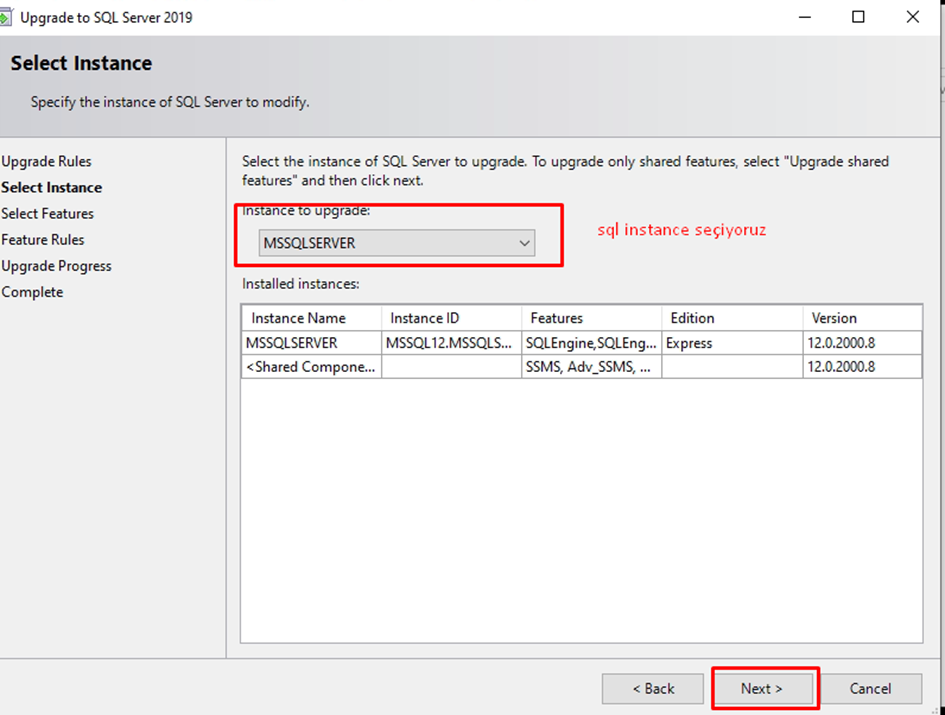Click the Next > button
Screen dimensions: 945x715
(x=762, y=688)
